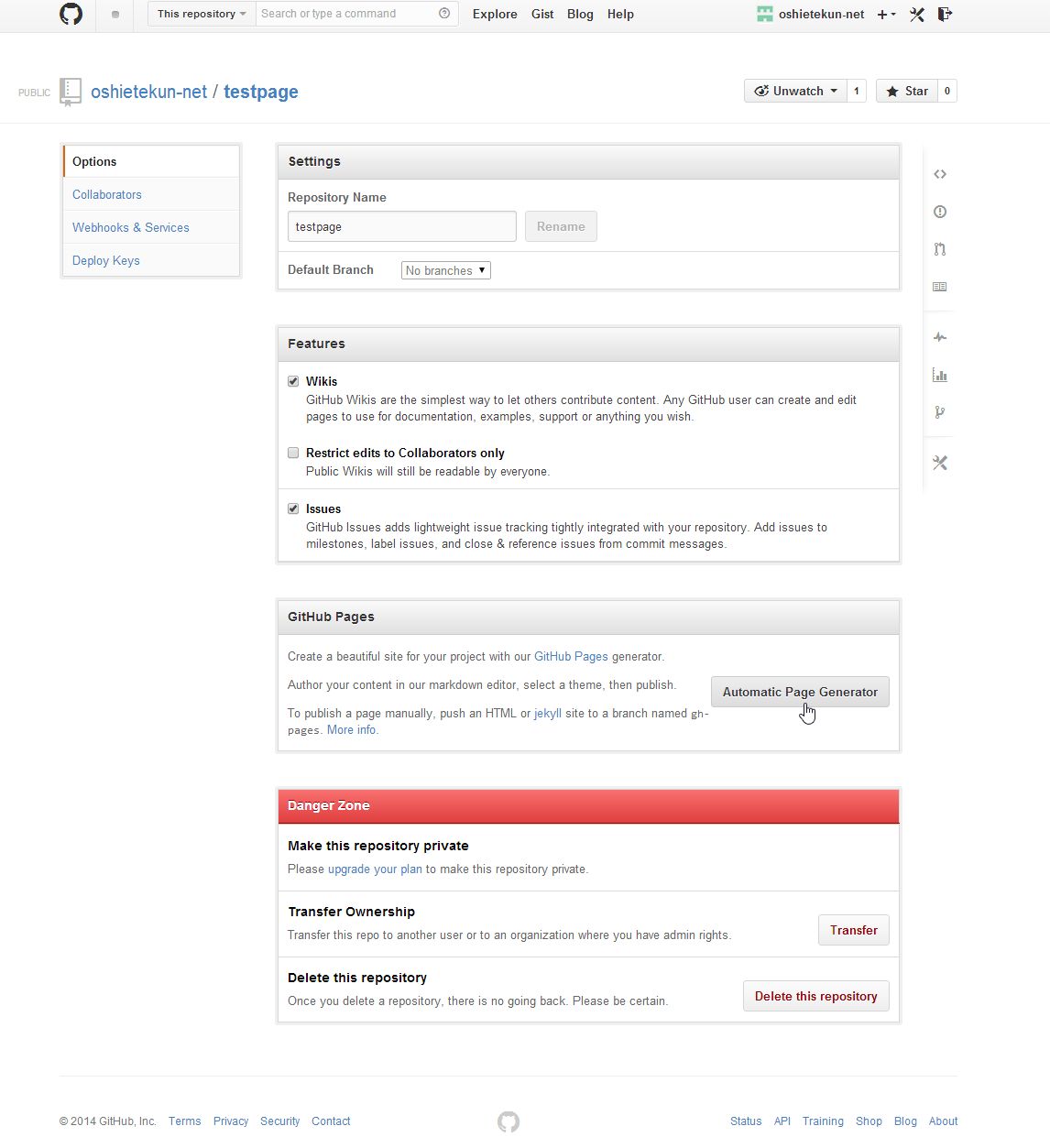Open the Deploy Keys tab
This screenshot has width=1050, height=1148.
point(151,260)
